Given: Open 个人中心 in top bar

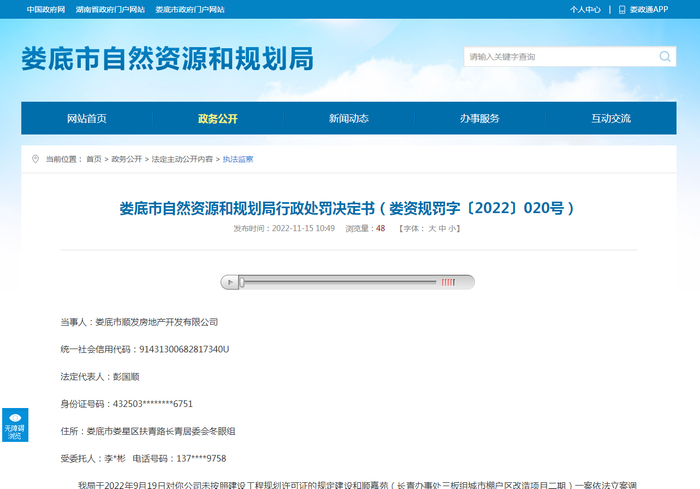Looking at the screenshot, I should click(585, 9).
